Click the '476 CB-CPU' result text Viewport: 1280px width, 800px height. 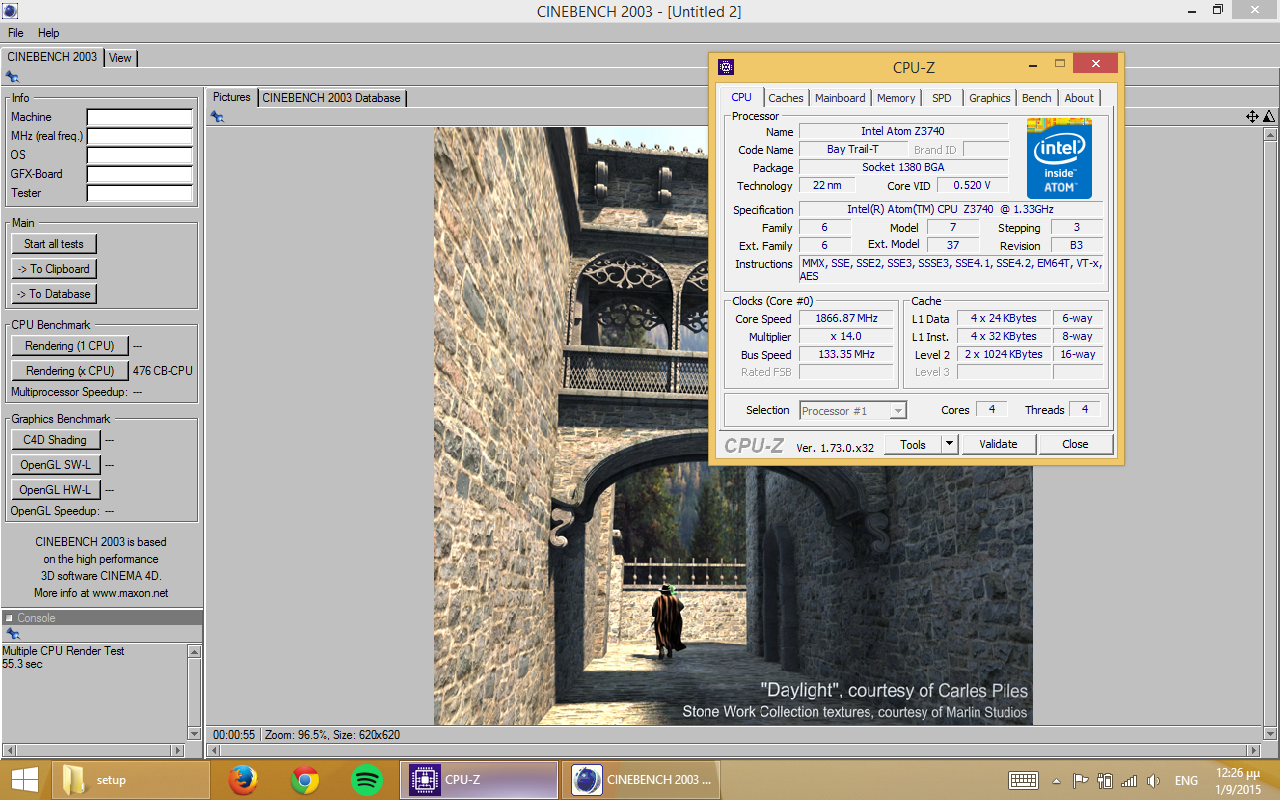(x=163, y=371)
